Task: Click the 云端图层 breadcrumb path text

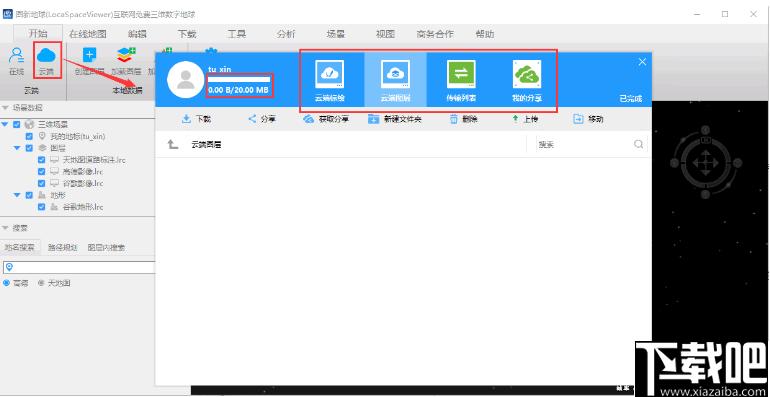Action: pos(206,144)
